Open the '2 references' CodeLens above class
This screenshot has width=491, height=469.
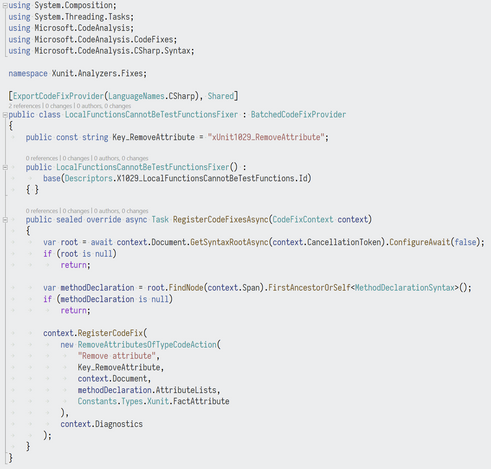24,106
